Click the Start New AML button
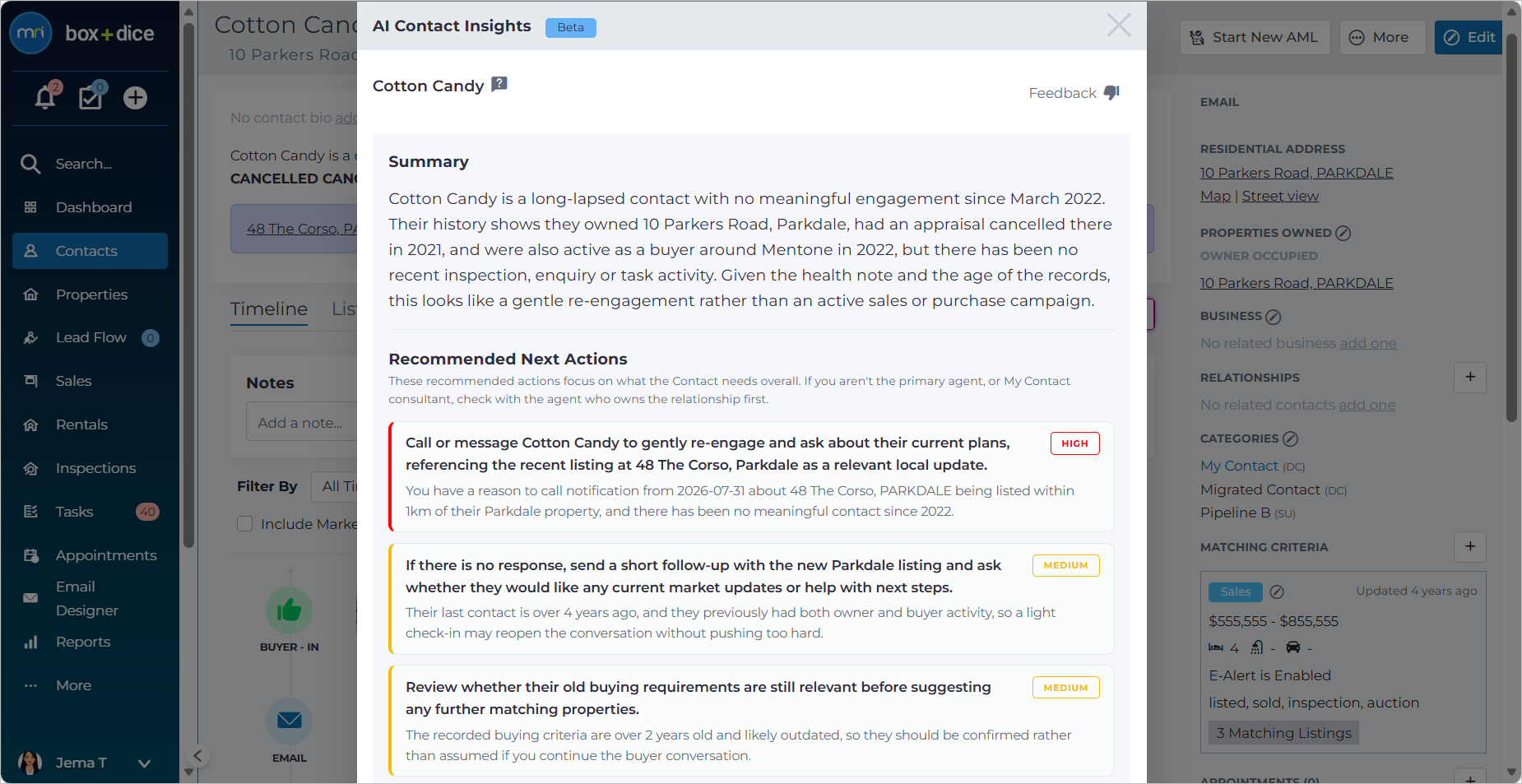This screenshot has width=1522, height=784. pyautogui.click(x=1255, y=38)
